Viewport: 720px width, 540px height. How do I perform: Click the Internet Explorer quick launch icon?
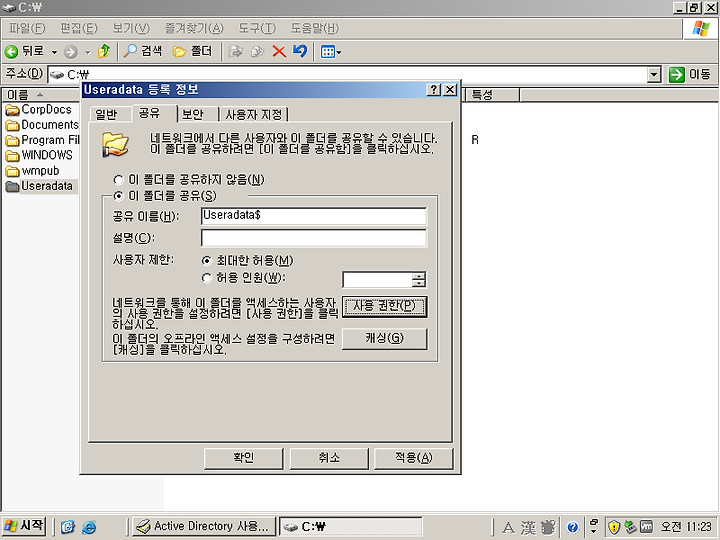89,527
